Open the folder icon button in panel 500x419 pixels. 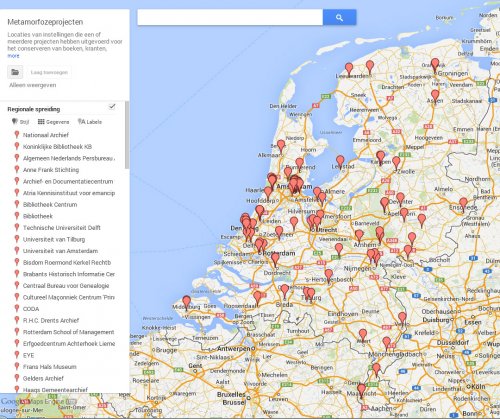[x=15, y=72]
